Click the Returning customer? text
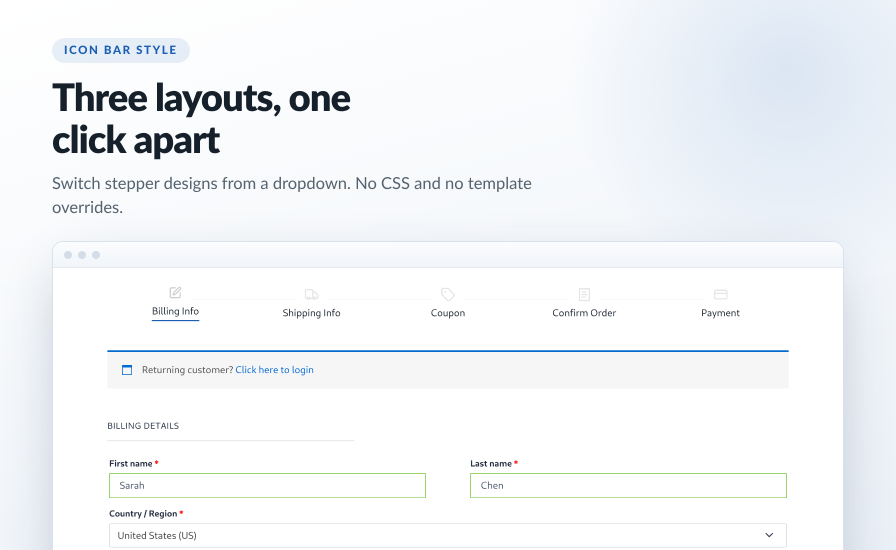896x550 pixels. coord(187,370)
